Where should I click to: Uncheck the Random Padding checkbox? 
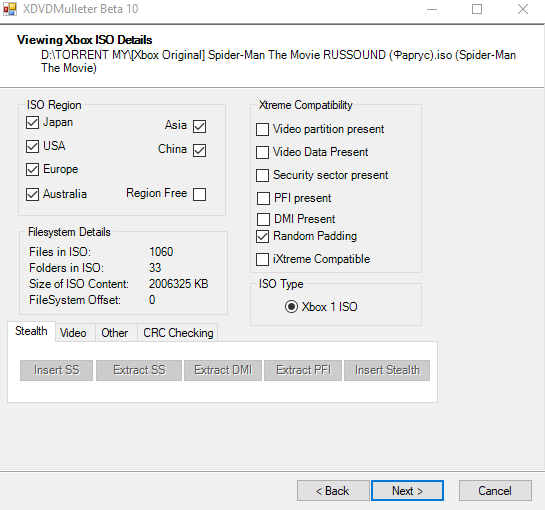coord(262,236)
